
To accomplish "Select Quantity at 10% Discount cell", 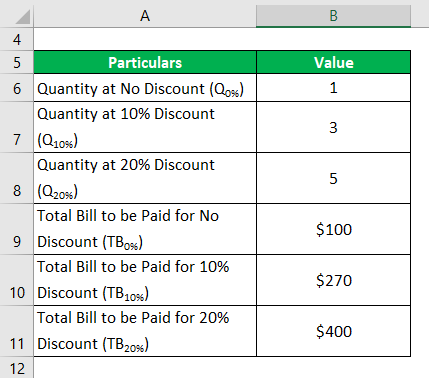I will 145,127.
